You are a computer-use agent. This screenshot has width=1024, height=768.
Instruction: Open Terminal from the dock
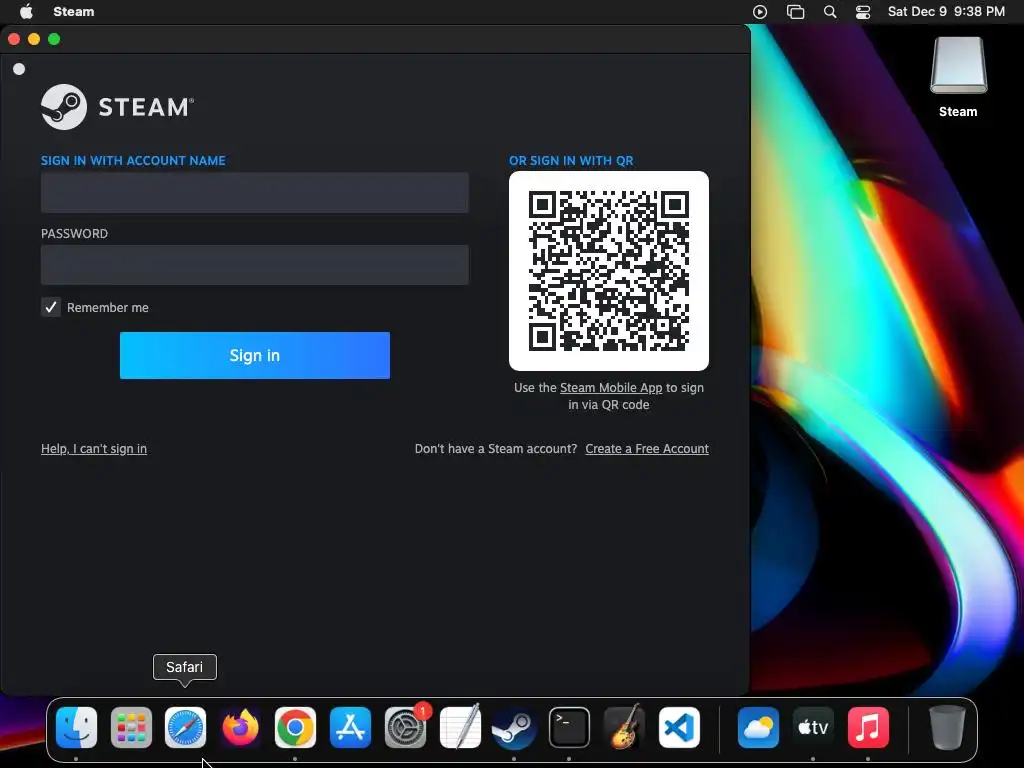(569, 728)
